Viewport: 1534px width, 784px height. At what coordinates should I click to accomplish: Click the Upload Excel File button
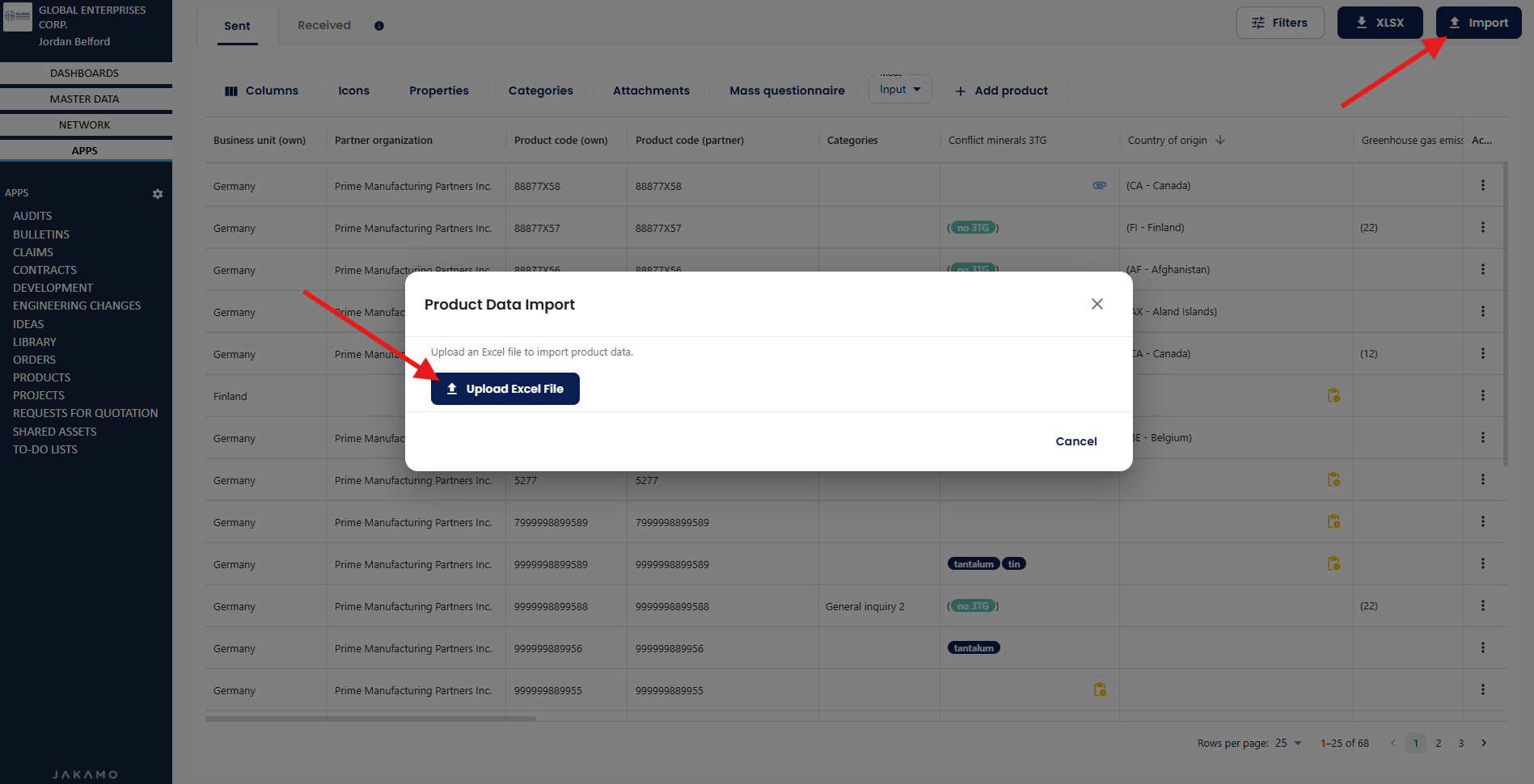(x=505, y=389)
